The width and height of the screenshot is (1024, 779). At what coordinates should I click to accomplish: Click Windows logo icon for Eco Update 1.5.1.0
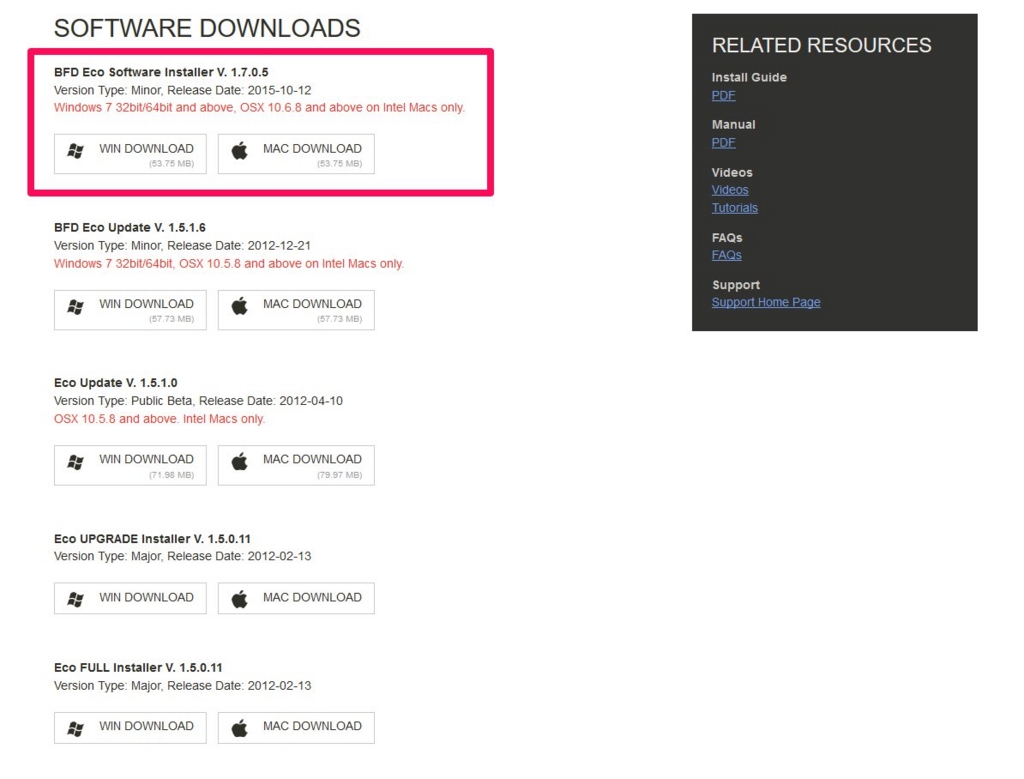coord(76,462)
